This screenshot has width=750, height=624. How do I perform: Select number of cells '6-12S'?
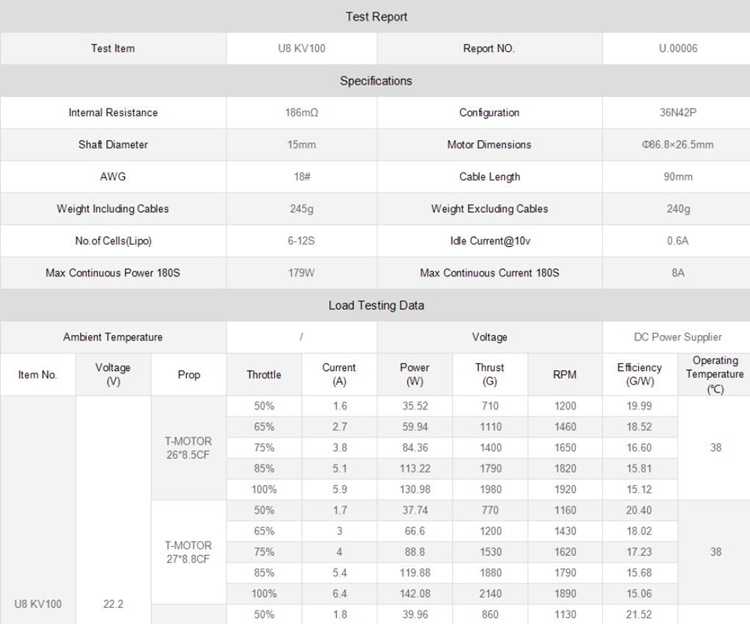tap(301, 241)
